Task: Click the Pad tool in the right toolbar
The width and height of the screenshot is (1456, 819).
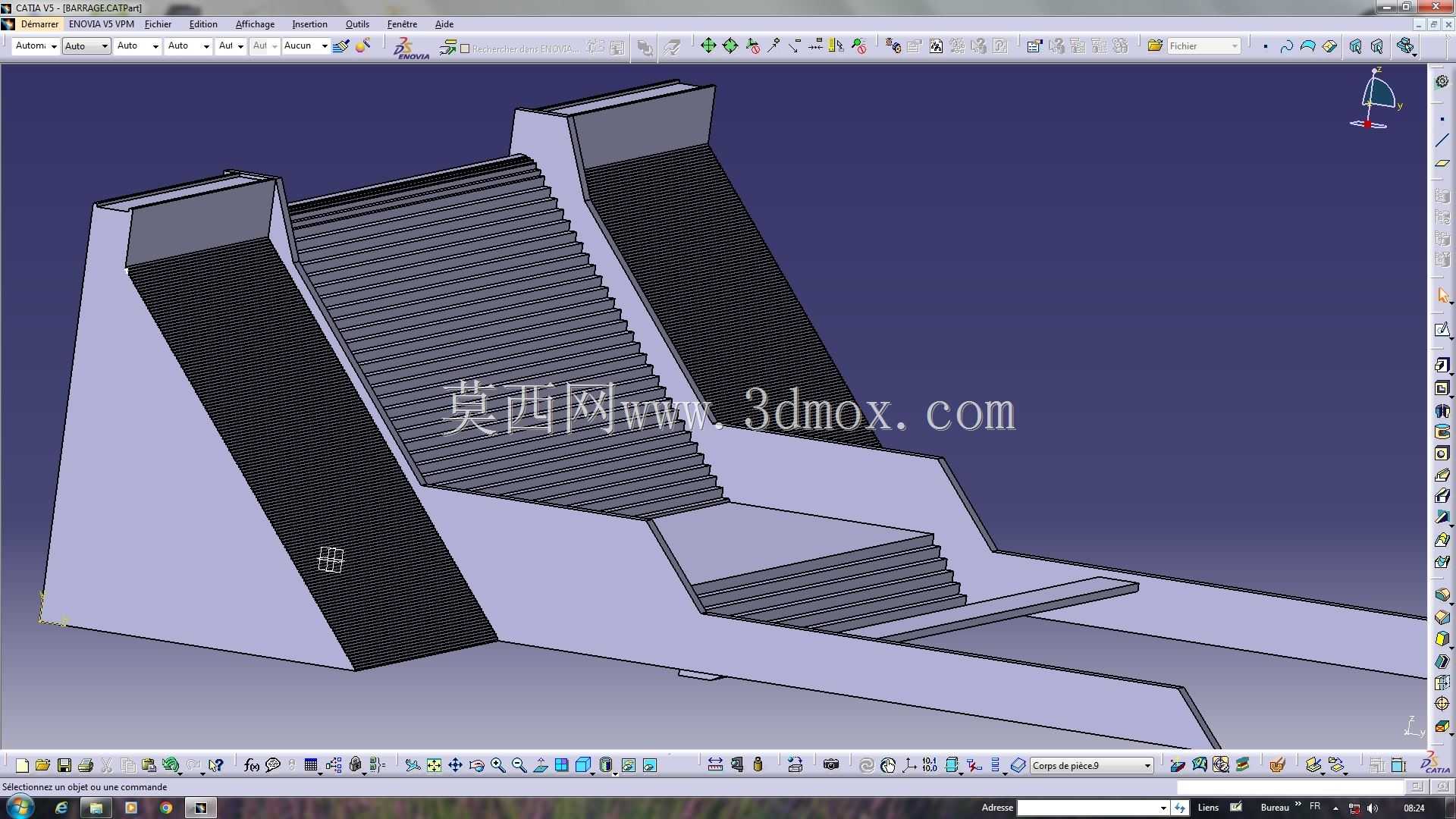Action: coord(1442,366)
